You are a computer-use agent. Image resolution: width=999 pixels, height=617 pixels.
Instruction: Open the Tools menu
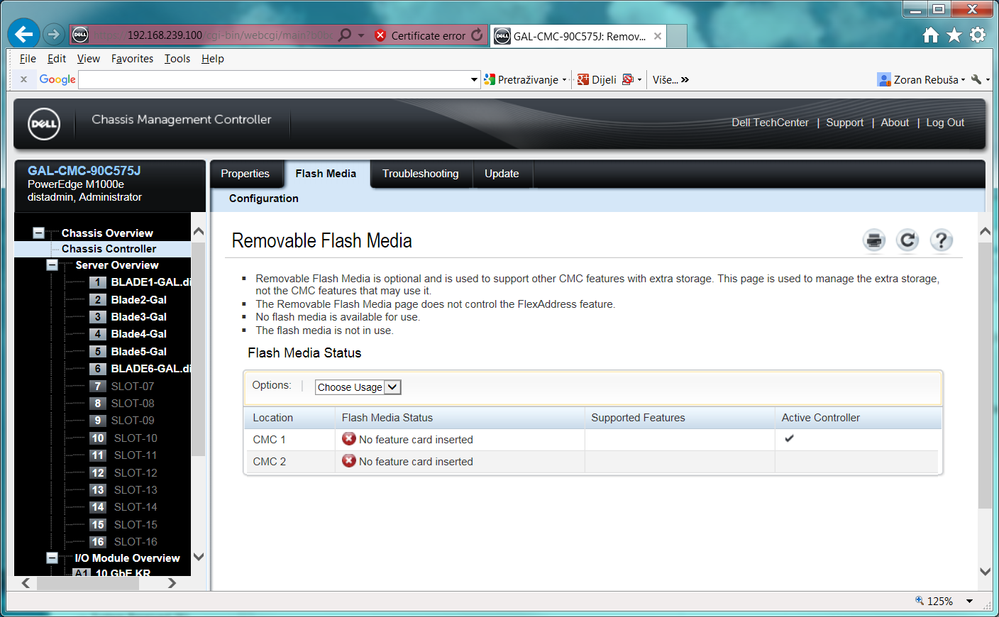[x=177, y=59]
